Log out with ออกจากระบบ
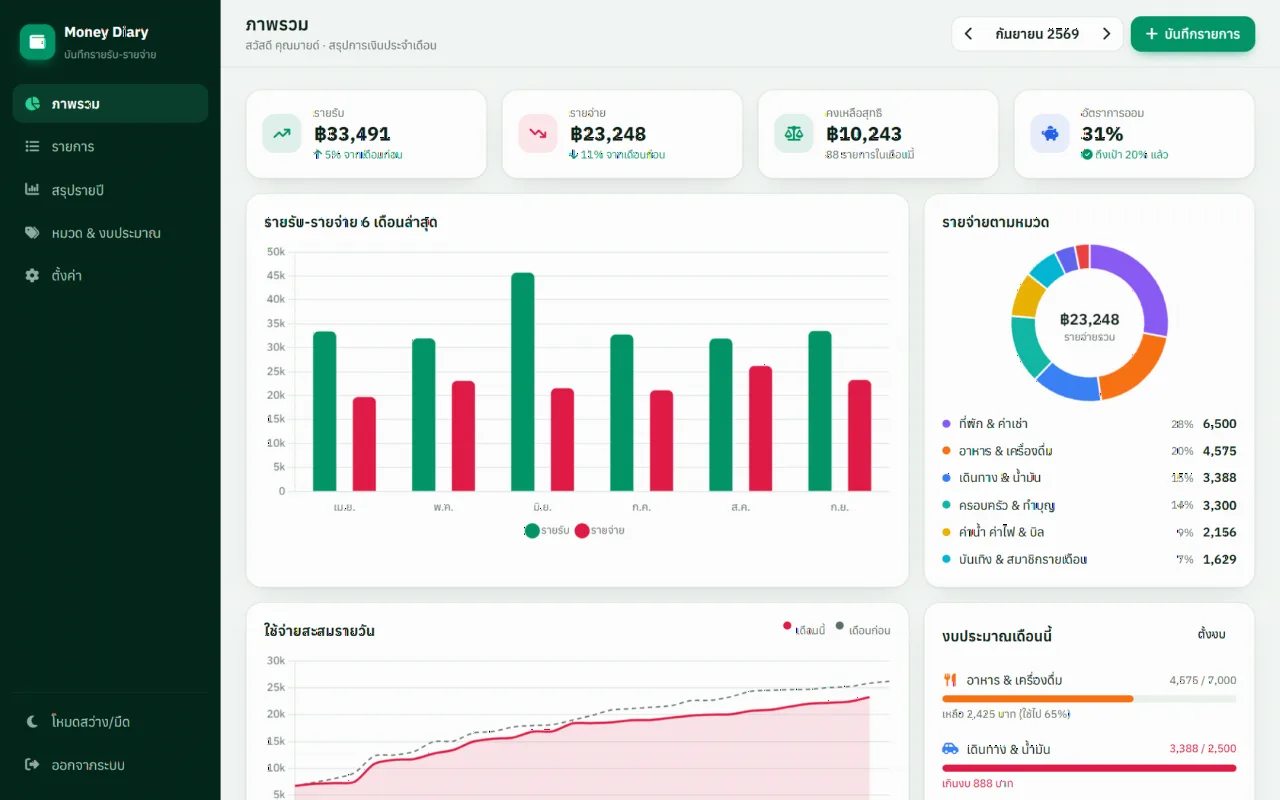 click(110, 765)
